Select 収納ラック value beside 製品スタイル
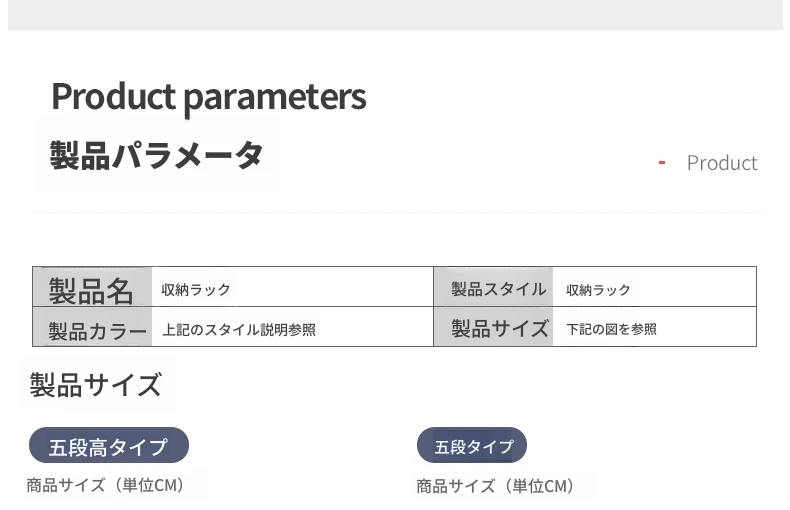The image size is (790, 510). pyautogui.click(x=598, y=290)
